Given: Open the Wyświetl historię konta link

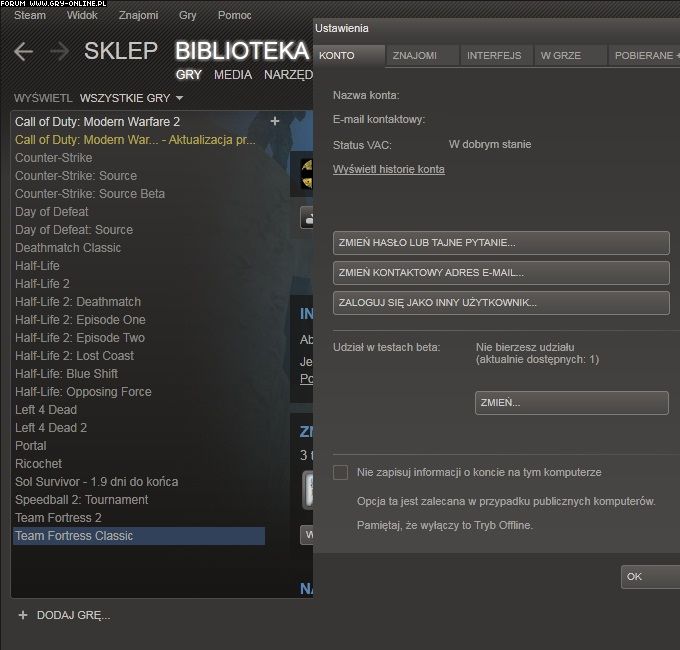Looking at the screenshot, I should (389, 169).
